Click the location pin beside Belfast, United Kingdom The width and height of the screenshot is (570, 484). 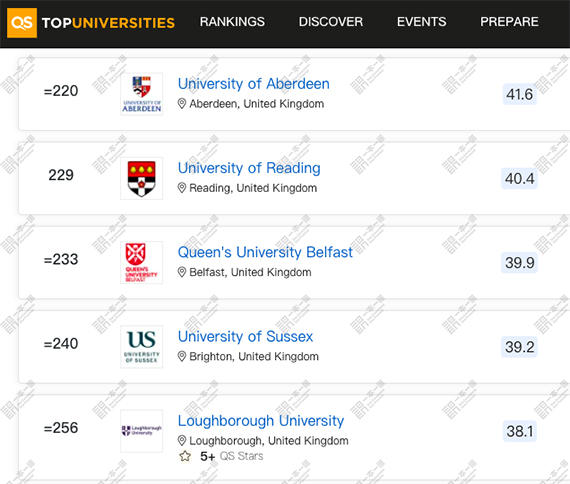coord(182,272)
